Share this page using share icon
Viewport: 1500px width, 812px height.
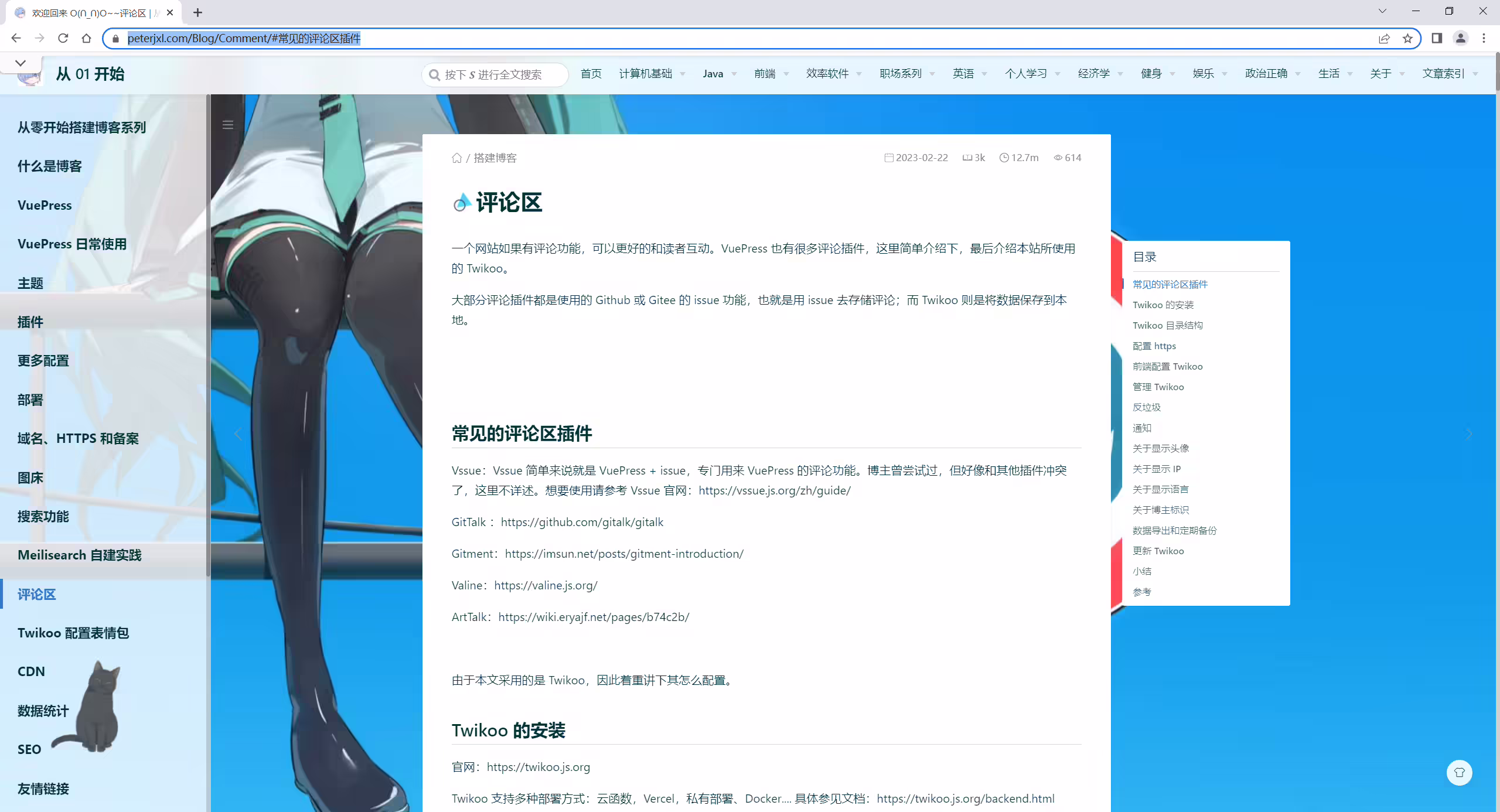(1384, 39)
